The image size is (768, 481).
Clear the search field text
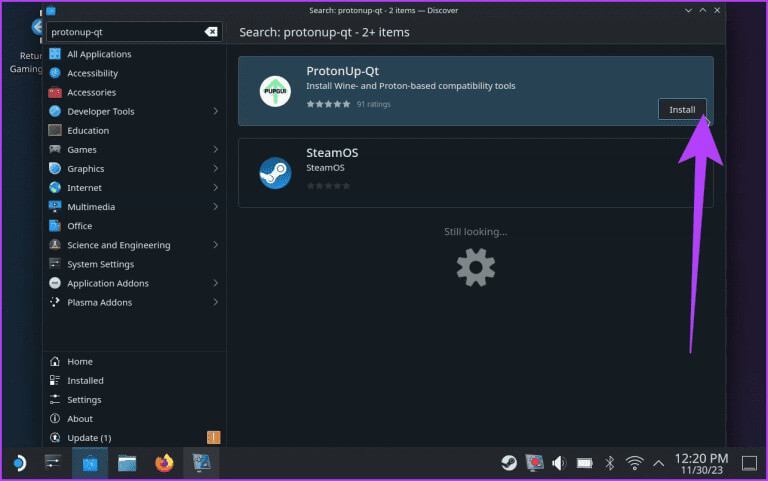tap(211, 32)
